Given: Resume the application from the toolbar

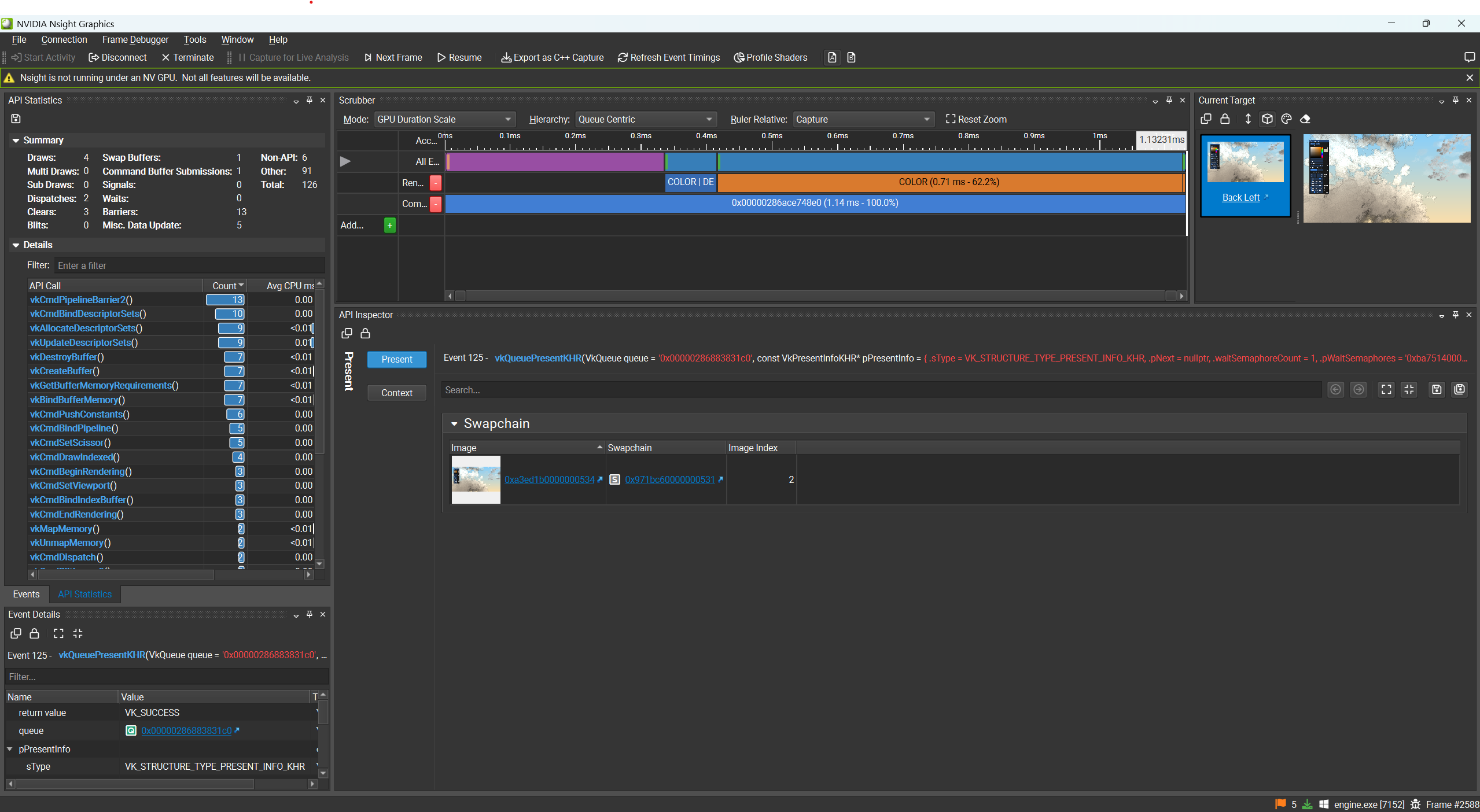Looking at the screenshot, I should [459, 57].
